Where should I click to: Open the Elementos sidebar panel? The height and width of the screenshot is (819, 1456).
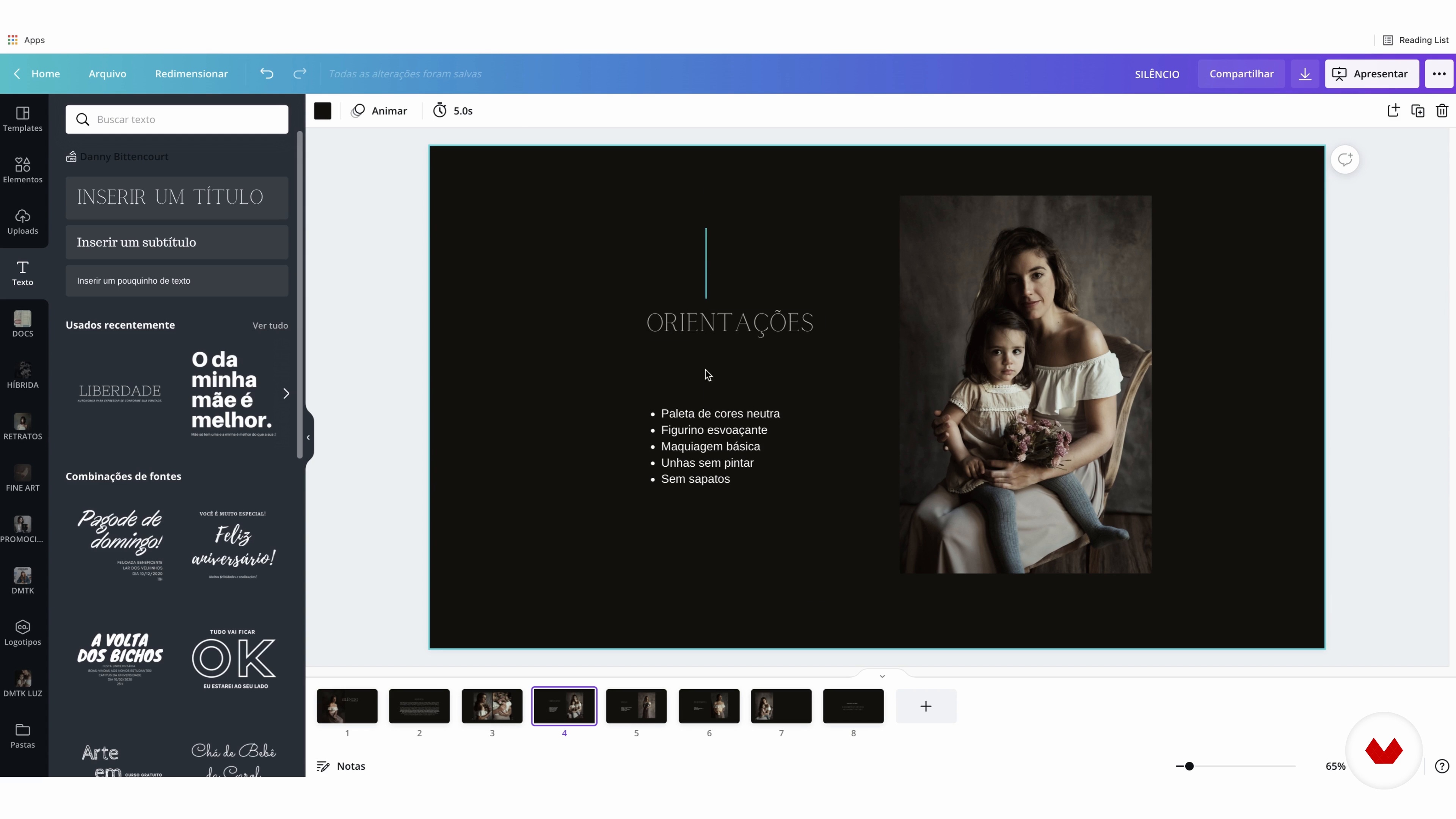[23, 170]
